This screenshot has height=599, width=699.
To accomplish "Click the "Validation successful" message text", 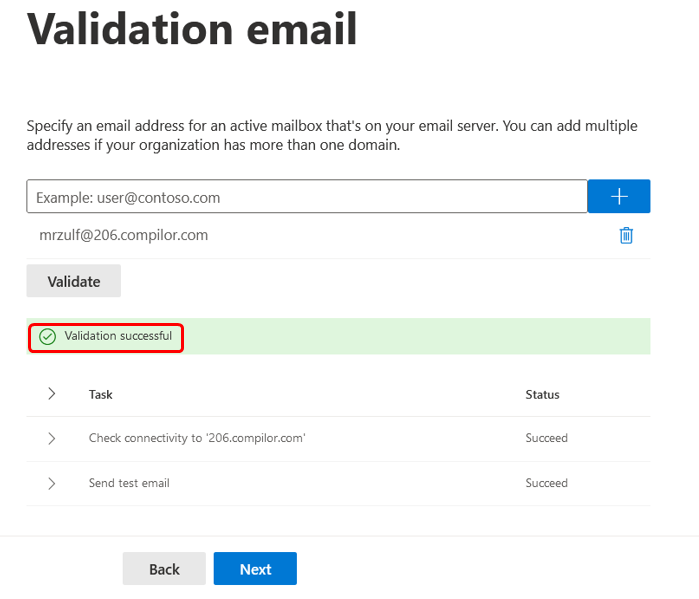I will [x=118, y=336].
